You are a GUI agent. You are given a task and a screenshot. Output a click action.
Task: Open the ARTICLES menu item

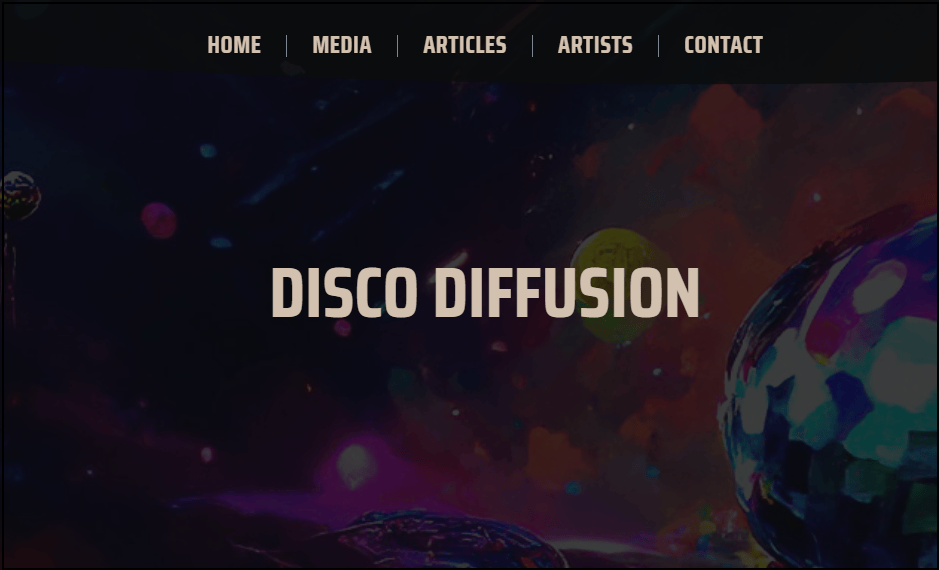coord(465,45)
